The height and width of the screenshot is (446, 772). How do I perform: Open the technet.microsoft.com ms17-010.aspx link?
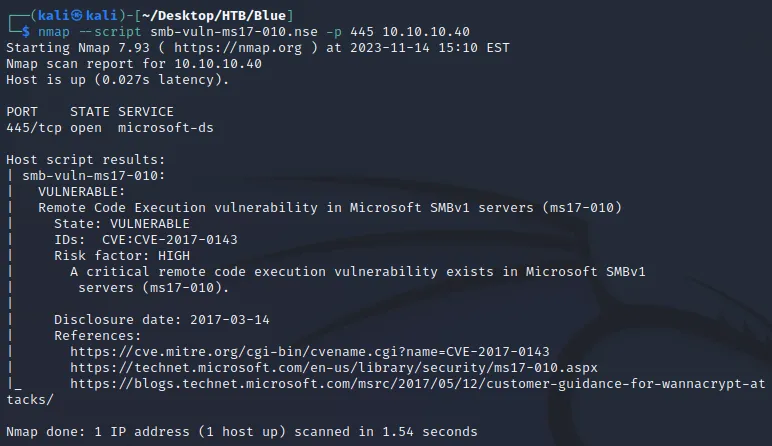pyautogui.click(x=334, y=368)
